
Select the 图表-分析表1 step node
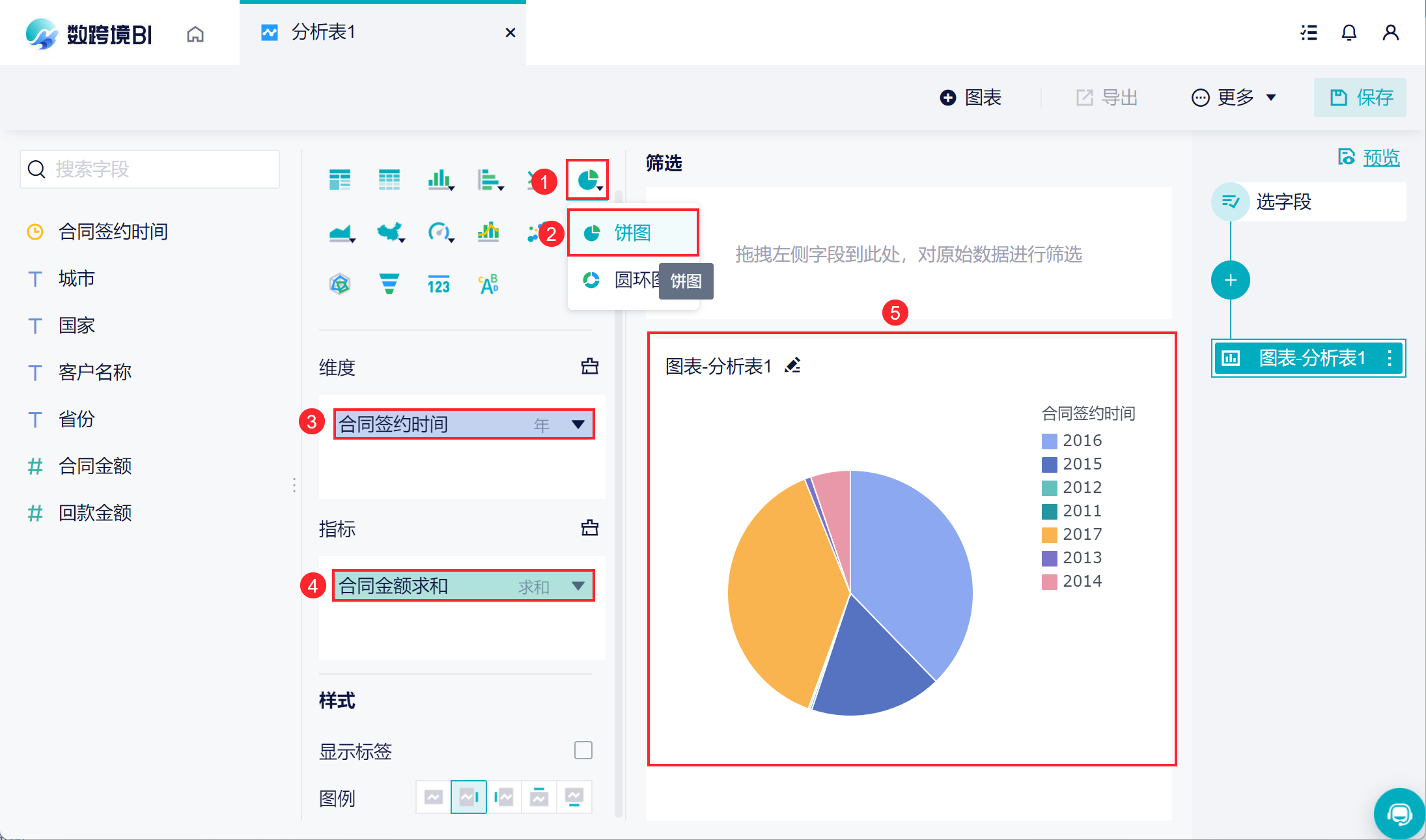pos(1309,358)
